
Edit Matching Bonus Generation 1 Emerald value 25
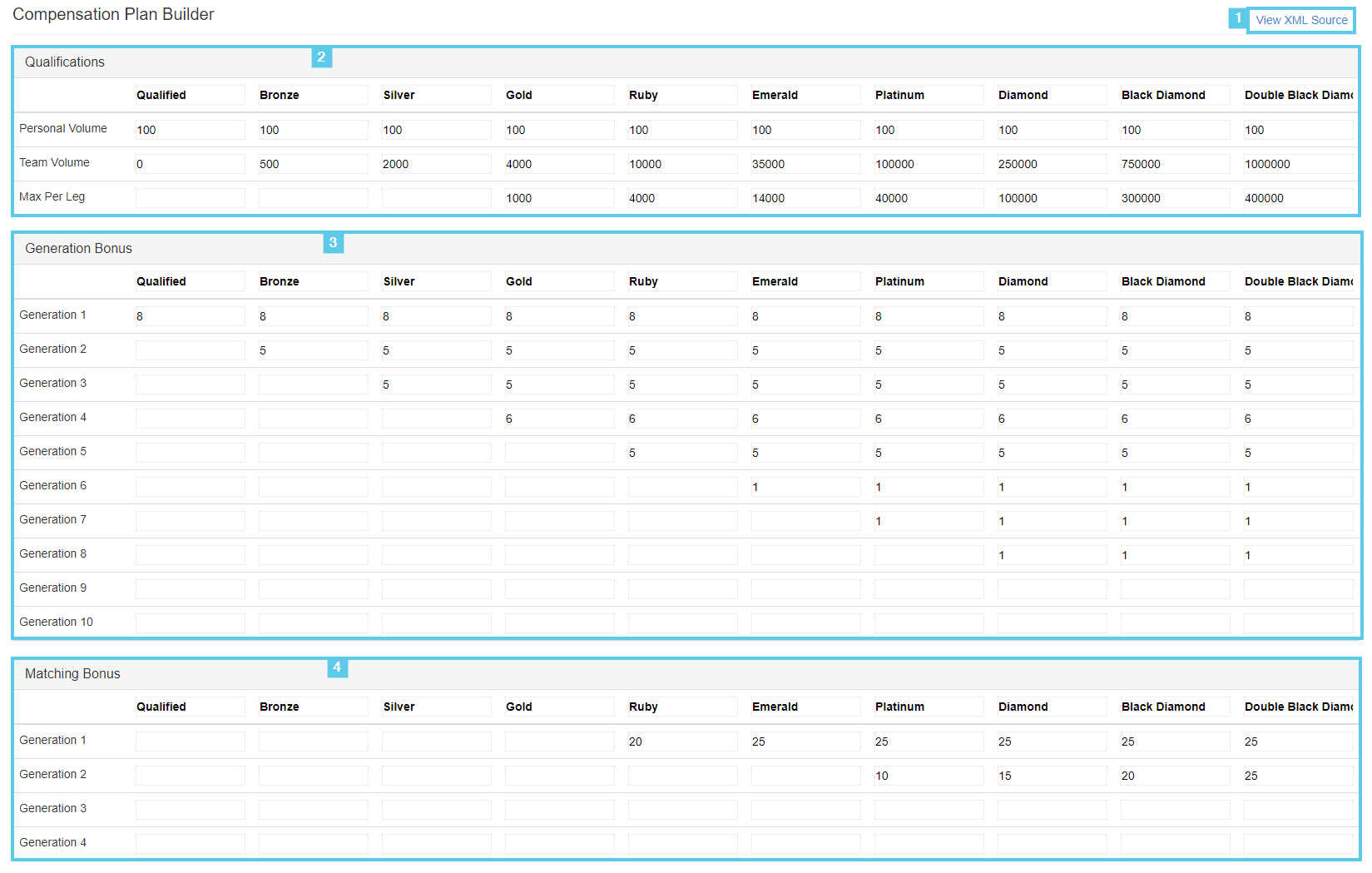pos(806,742)
